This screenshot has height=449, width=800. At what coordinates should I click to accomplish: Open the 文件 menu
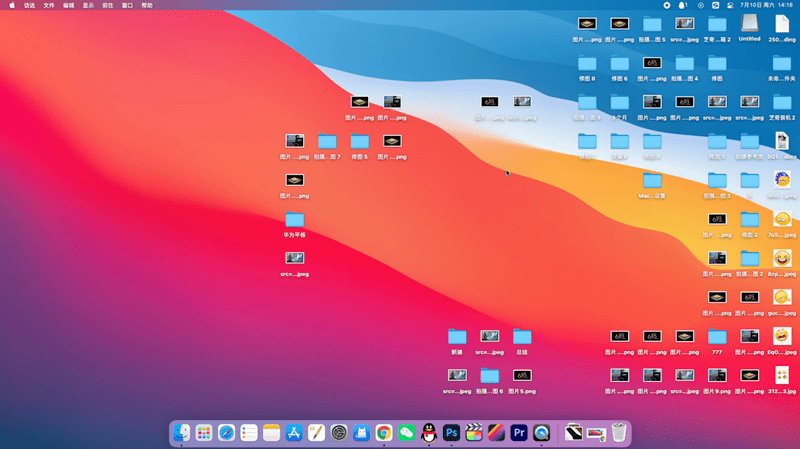point(49,5)
